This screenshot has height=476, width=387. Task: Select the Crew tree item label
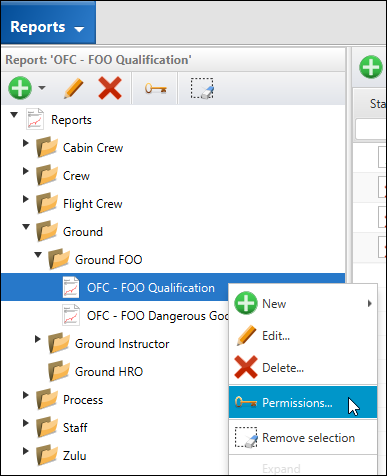pyautogui.click(x=76, y=176)
